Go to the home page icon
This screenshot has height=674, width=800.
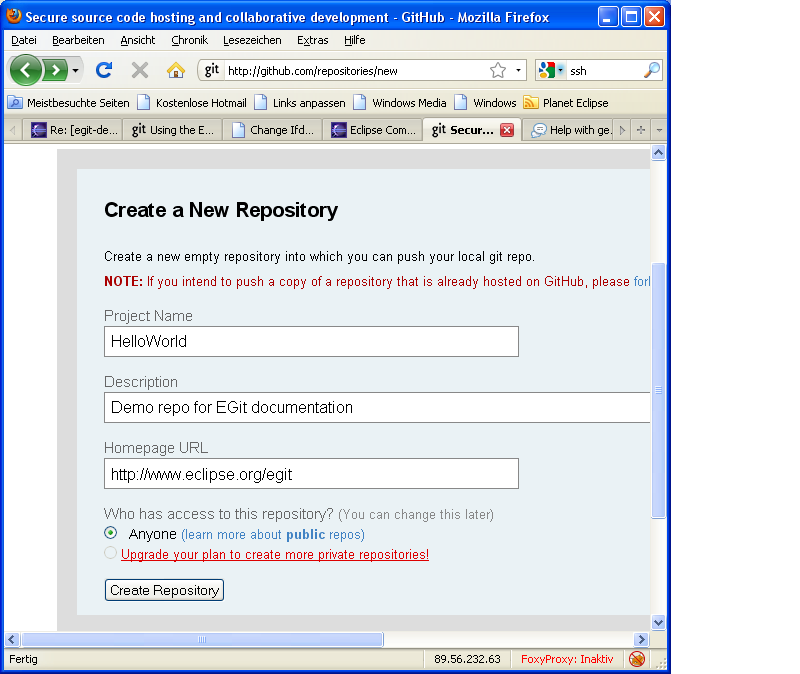click(176, 70)
